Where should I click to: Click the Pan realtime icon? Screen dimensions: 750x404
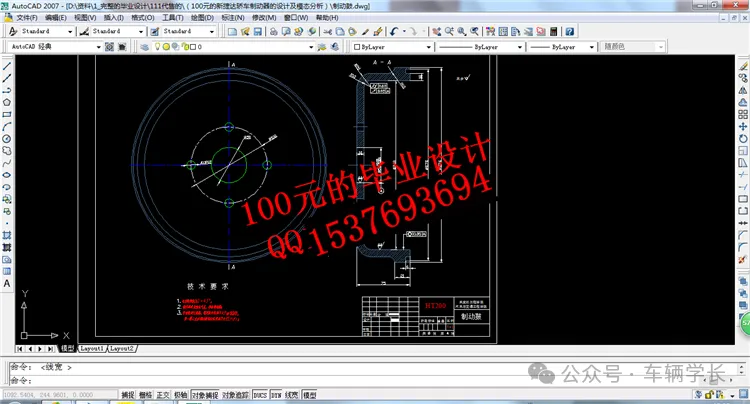436,32
